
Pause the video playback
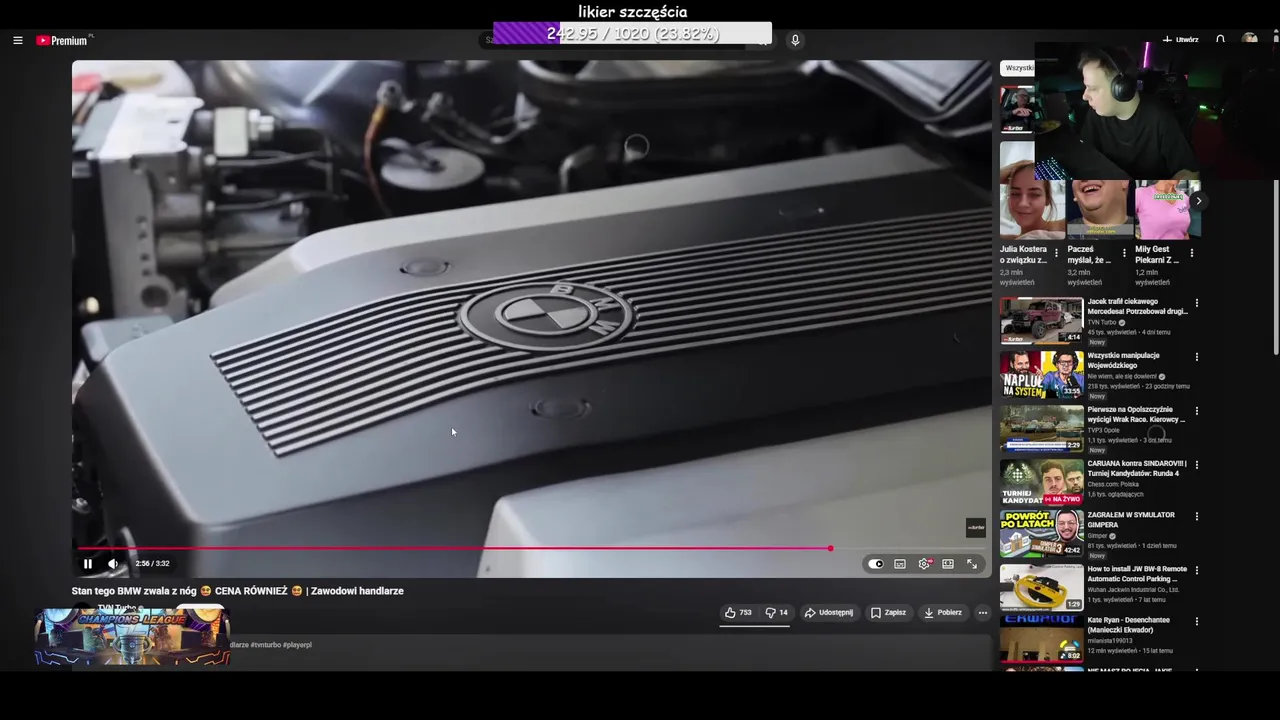[88, 564]
